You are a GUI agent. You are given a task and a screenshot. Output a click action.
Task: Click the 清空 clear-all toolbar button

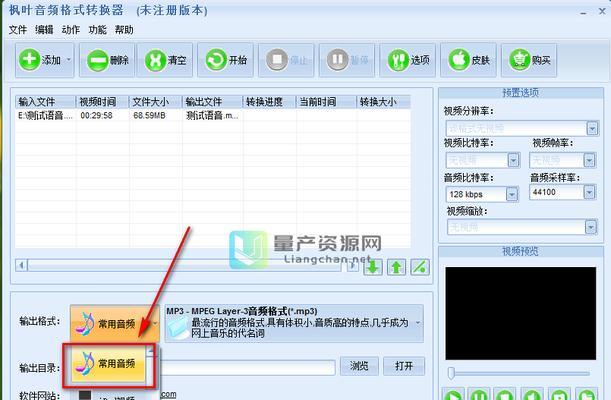tap(165, 60)
